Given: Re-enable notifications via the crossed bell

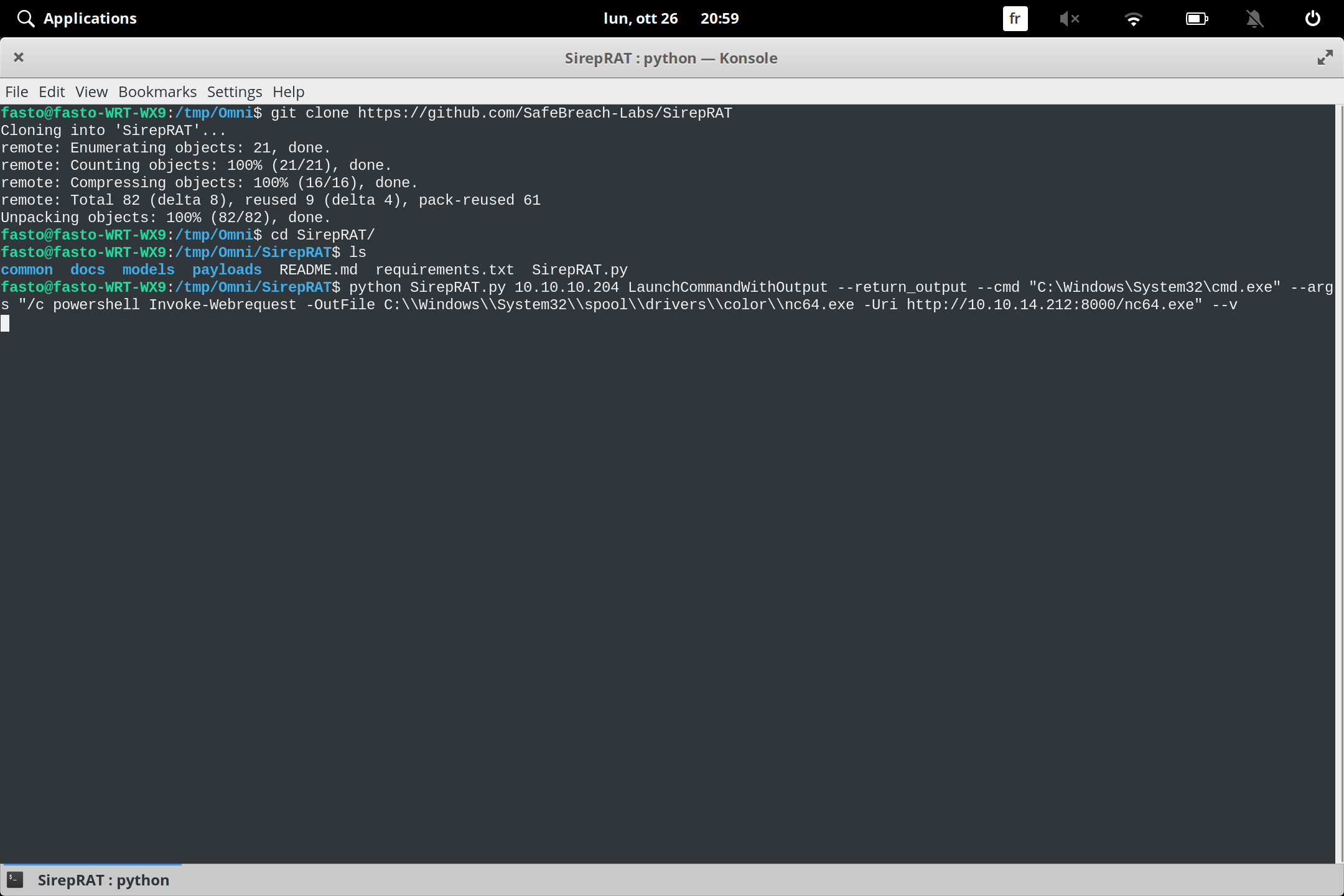Looking at the screenshot, I should click(x=1254, y=19).
